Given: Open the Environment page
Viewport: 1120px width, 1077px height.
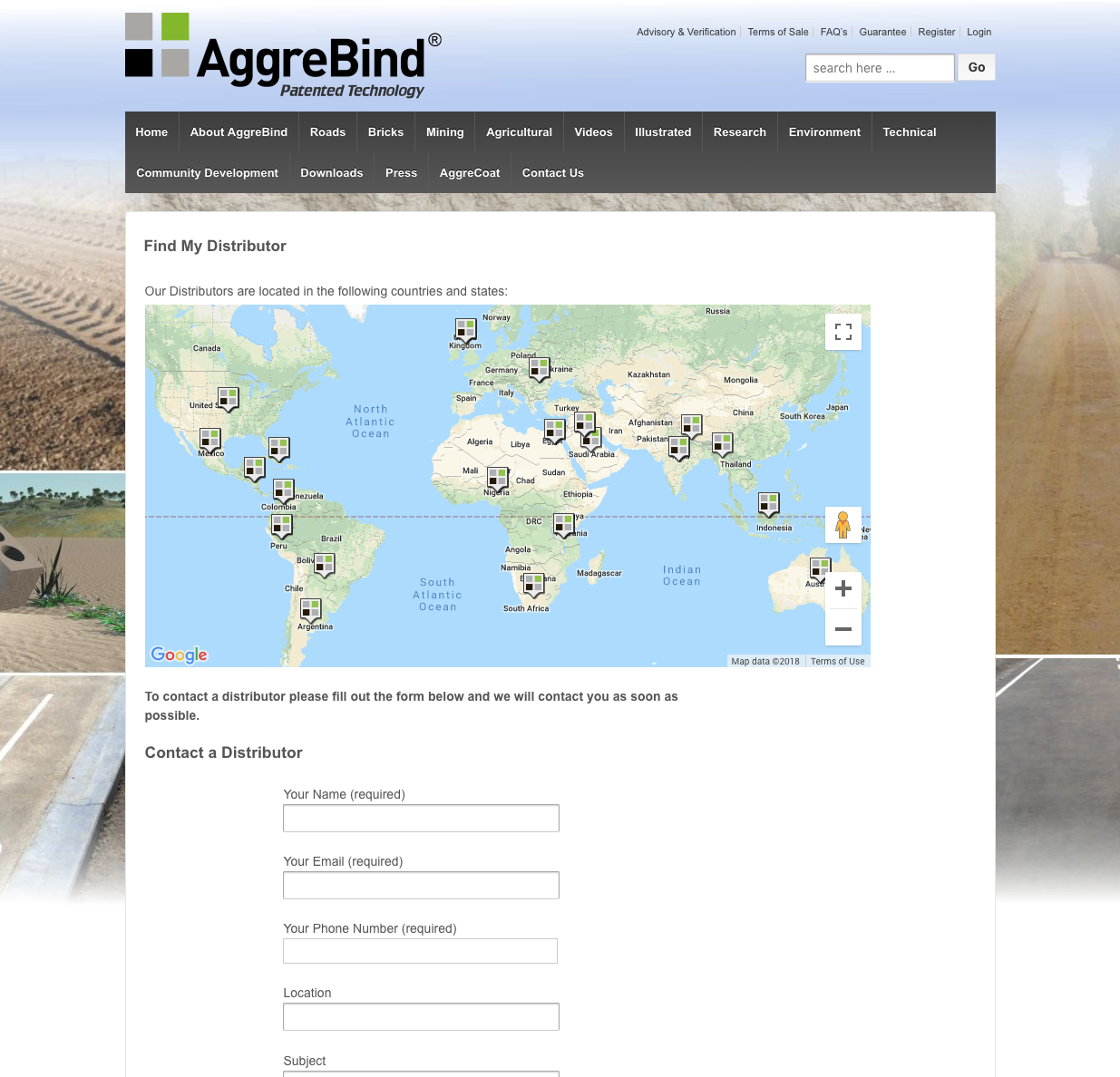Looking at the screenshot, I should pos(824,132).
